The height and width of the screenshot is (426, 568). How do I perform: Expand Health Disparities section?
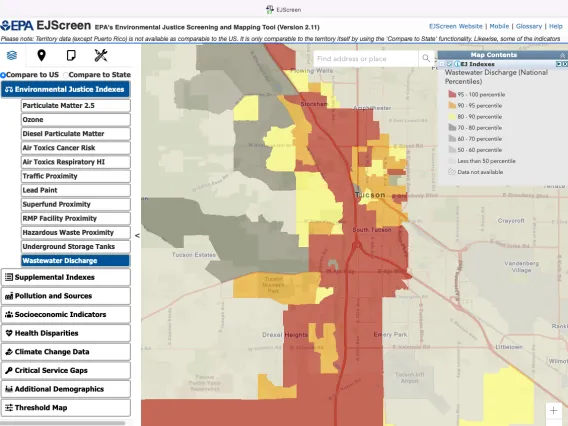[66, 333]
